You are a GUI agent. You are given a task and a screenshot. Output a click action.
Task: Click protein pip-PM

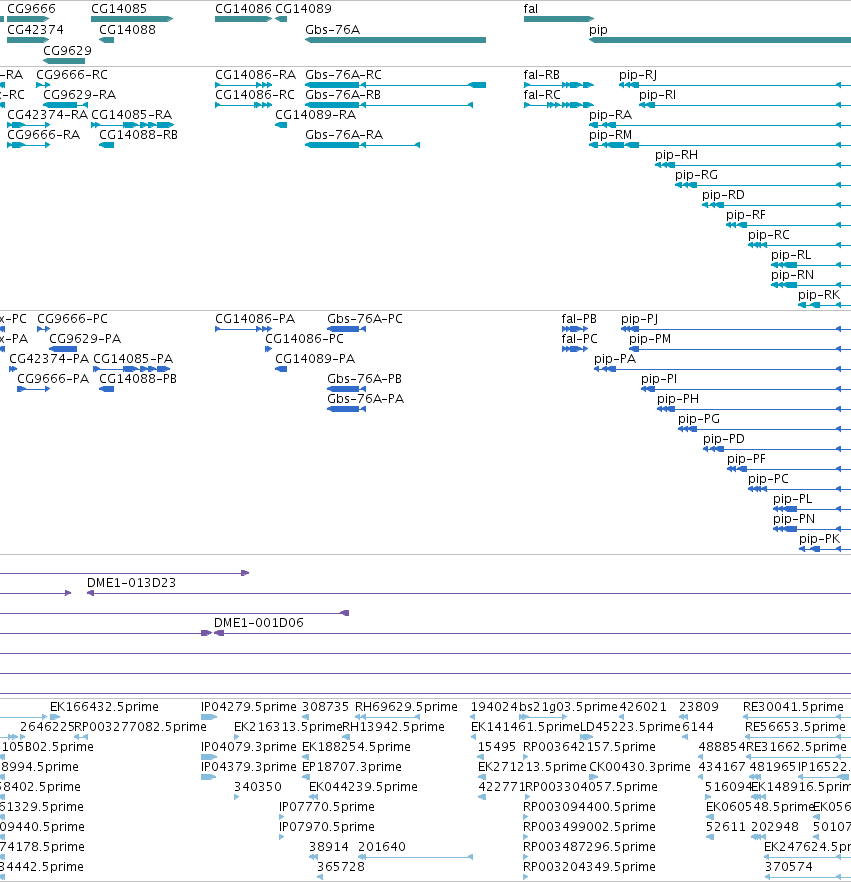pos(650,339)
